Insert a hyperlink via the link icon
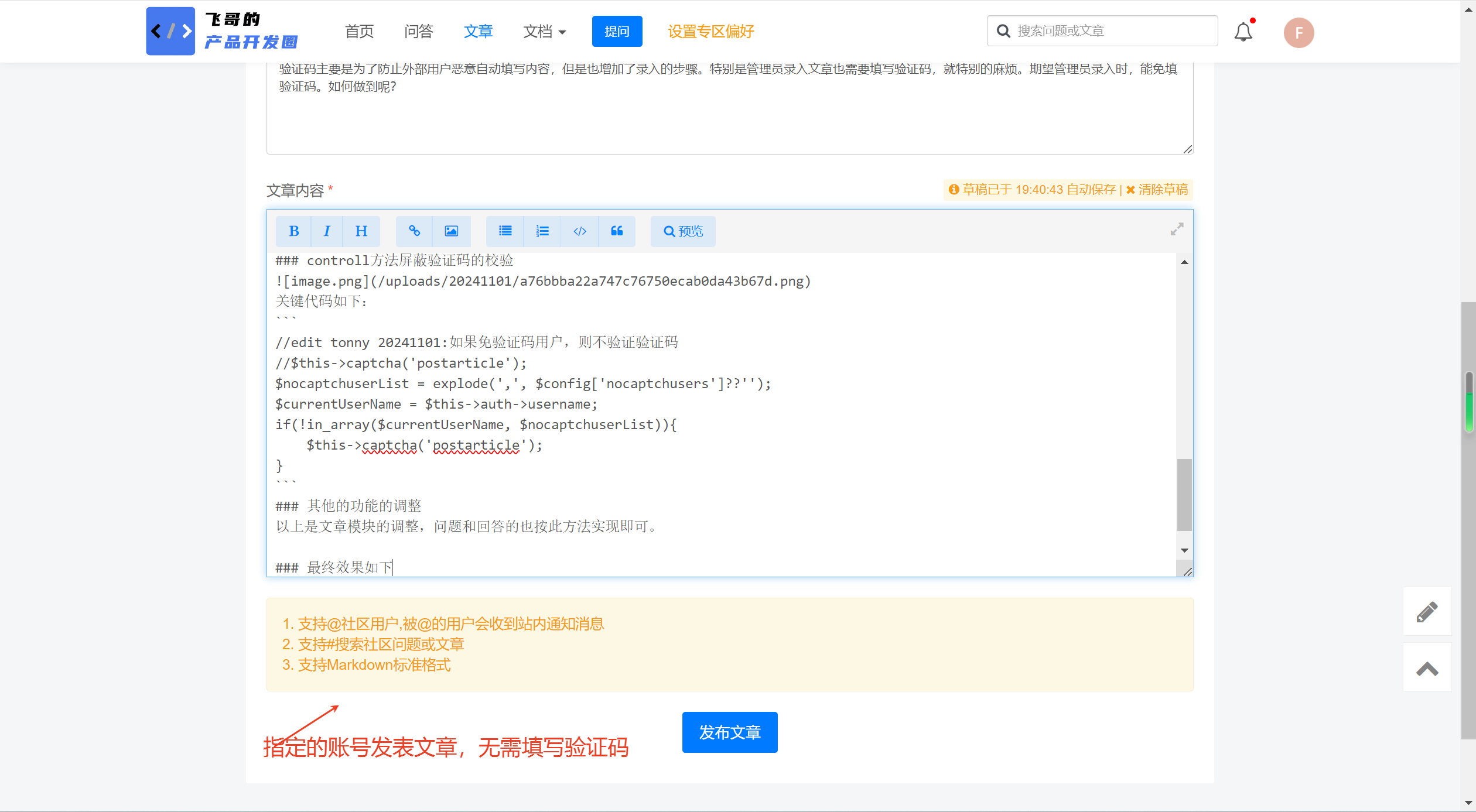Screen dimensions: 1476x812 (x=414, y=231)
